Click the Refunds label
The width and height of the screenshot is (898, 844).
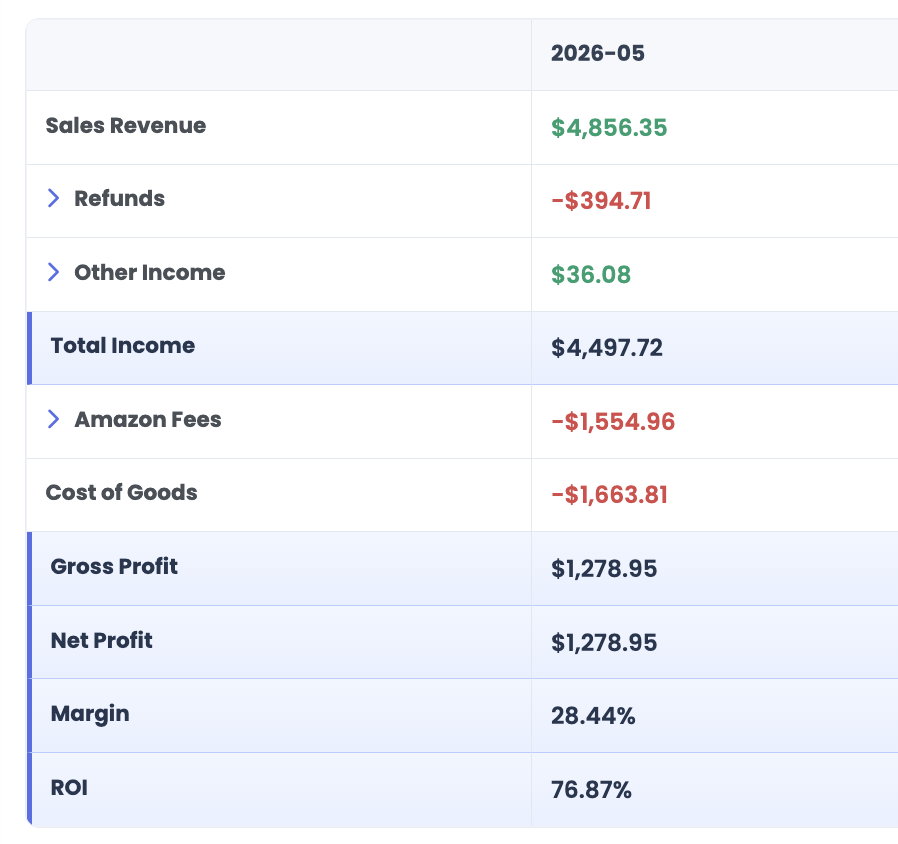click(119, 199)
